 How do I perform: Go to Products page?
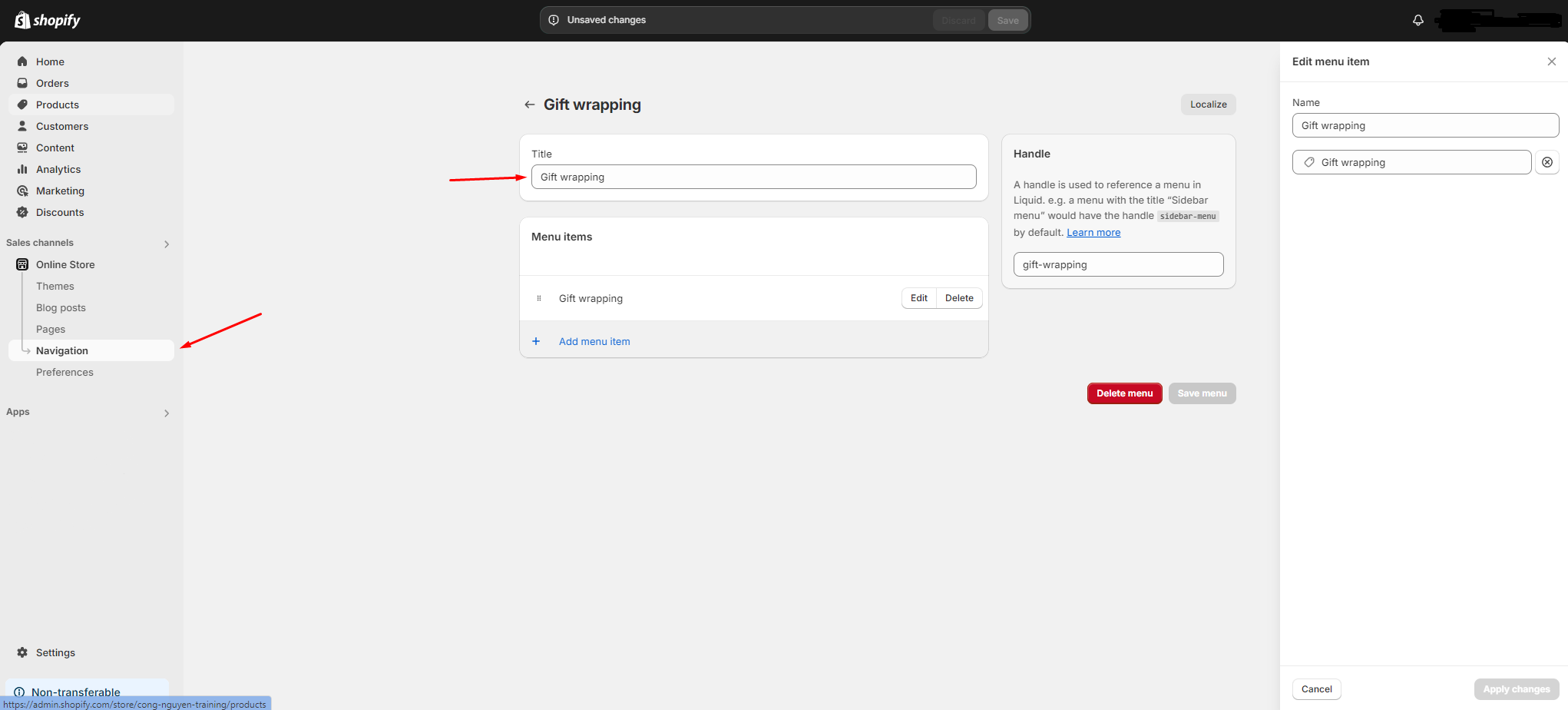tap(91, 105)
